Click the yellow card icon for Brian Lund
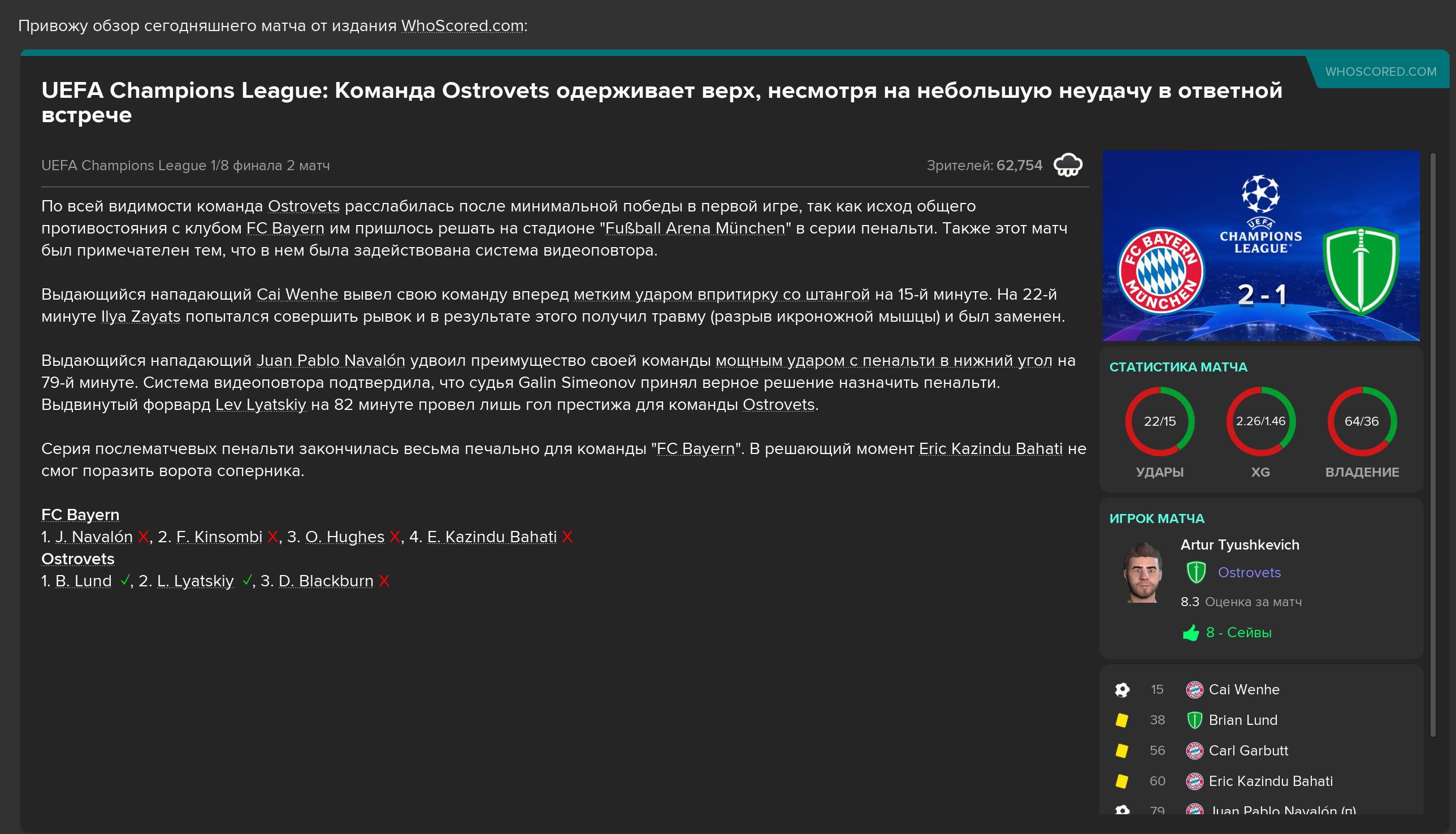The width and height of the screenshot is (1456, 834). [1122, 720]
